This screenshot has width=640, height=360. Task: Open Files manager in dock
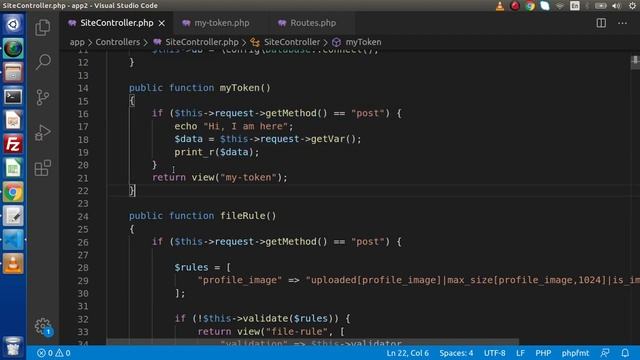pos(13,73)
